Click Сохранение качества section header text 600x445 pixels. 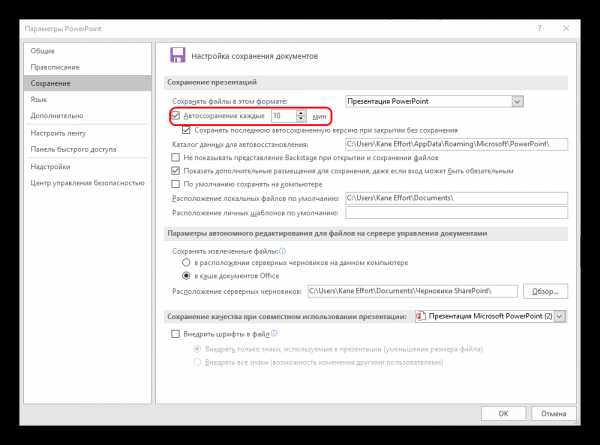tap(287, 317)
